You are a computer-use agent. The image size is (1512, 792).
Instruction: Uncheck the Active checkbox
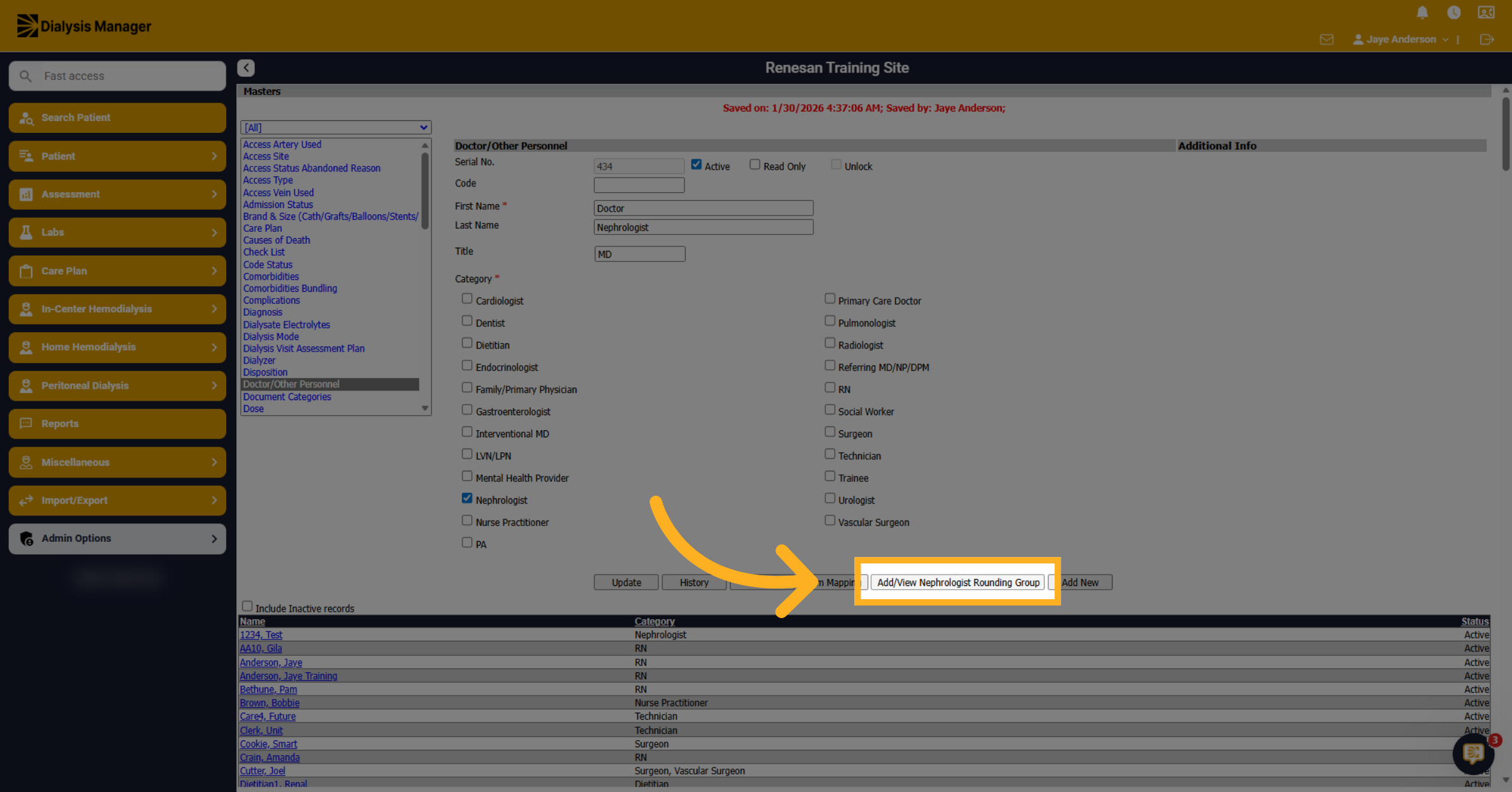point(696,164)
